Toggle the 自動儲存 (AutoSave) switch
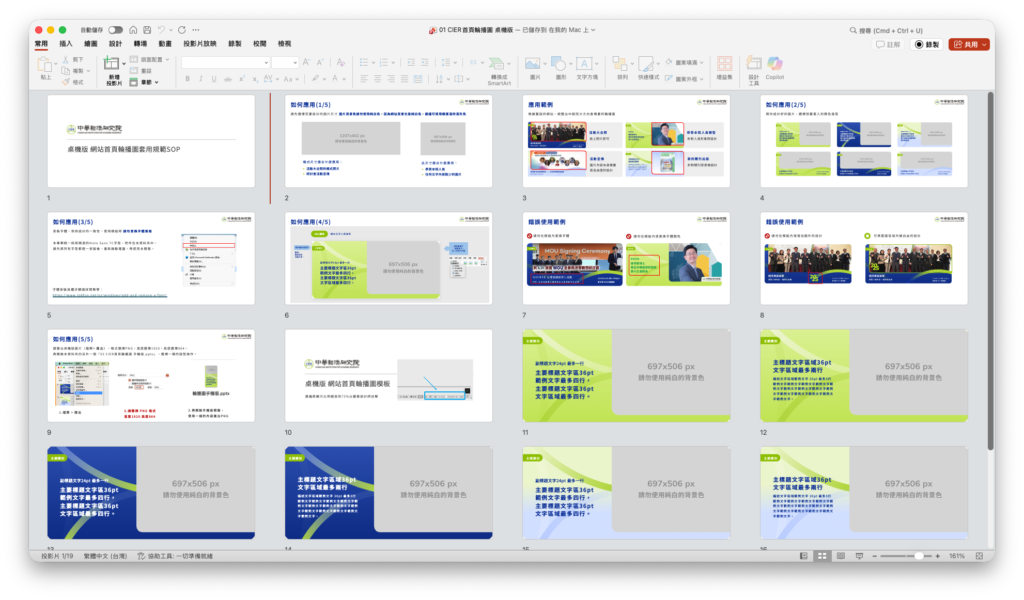This screenshot has width=1024, height=600. click(116, 30)
